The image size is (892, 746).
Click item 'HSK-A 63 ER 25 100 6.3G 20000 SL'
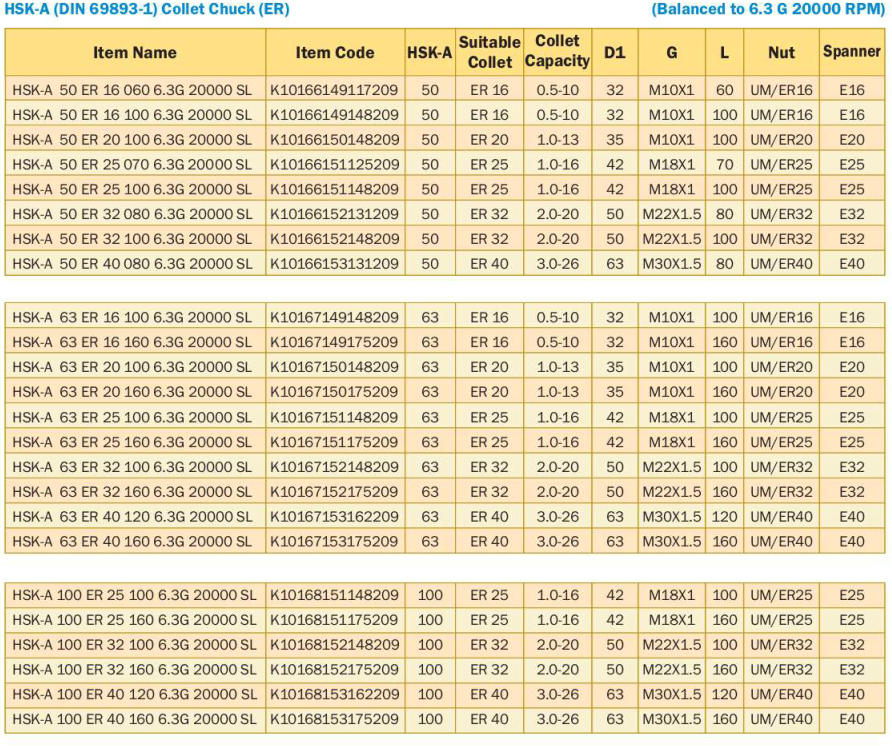pyautogui.click(x=132, y=417)
